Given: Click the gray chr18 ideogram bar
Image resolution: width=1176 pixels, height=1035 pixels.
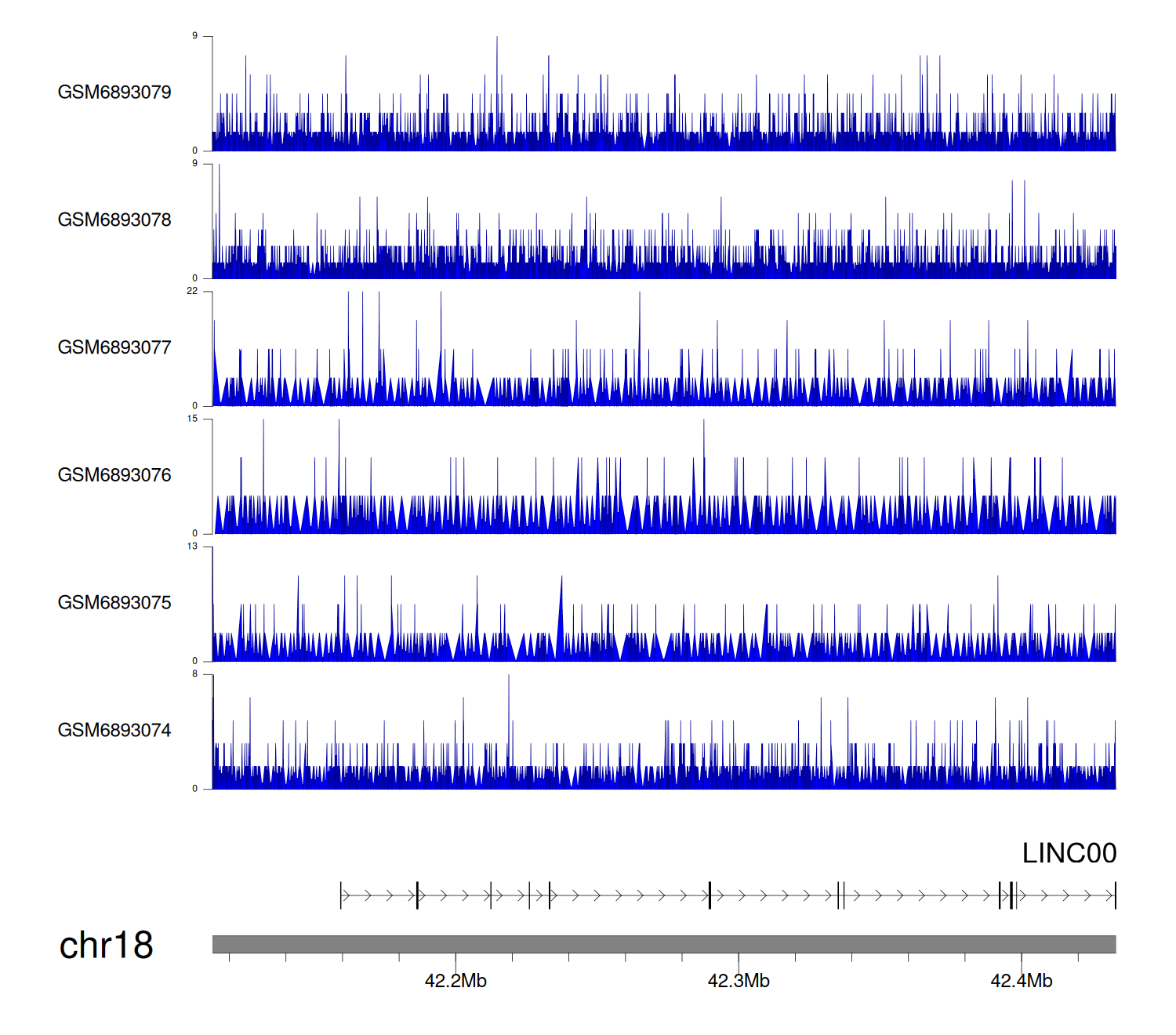Looking at the screenshot, I should (x=663, y=944).
